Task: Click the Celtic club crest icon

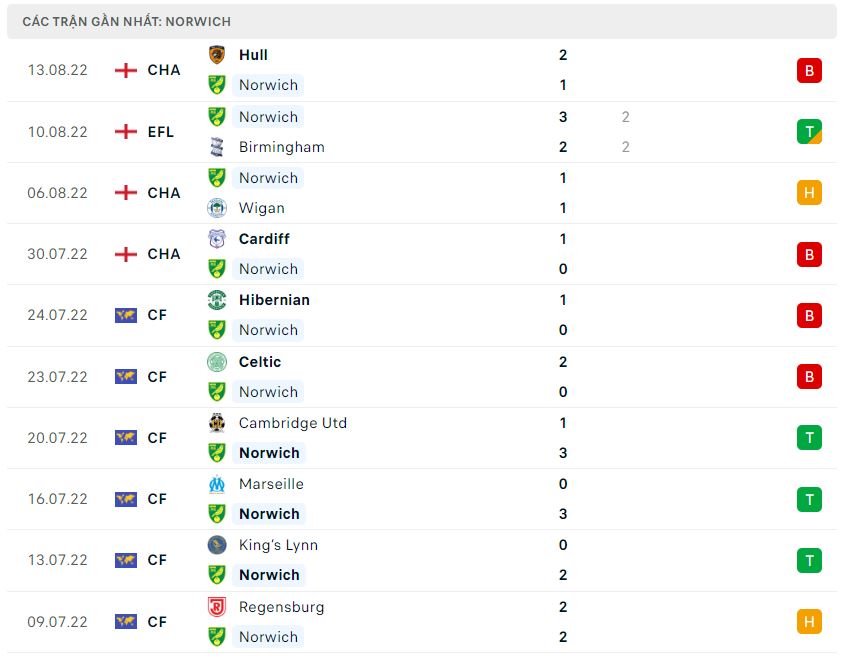Action: 217,362
